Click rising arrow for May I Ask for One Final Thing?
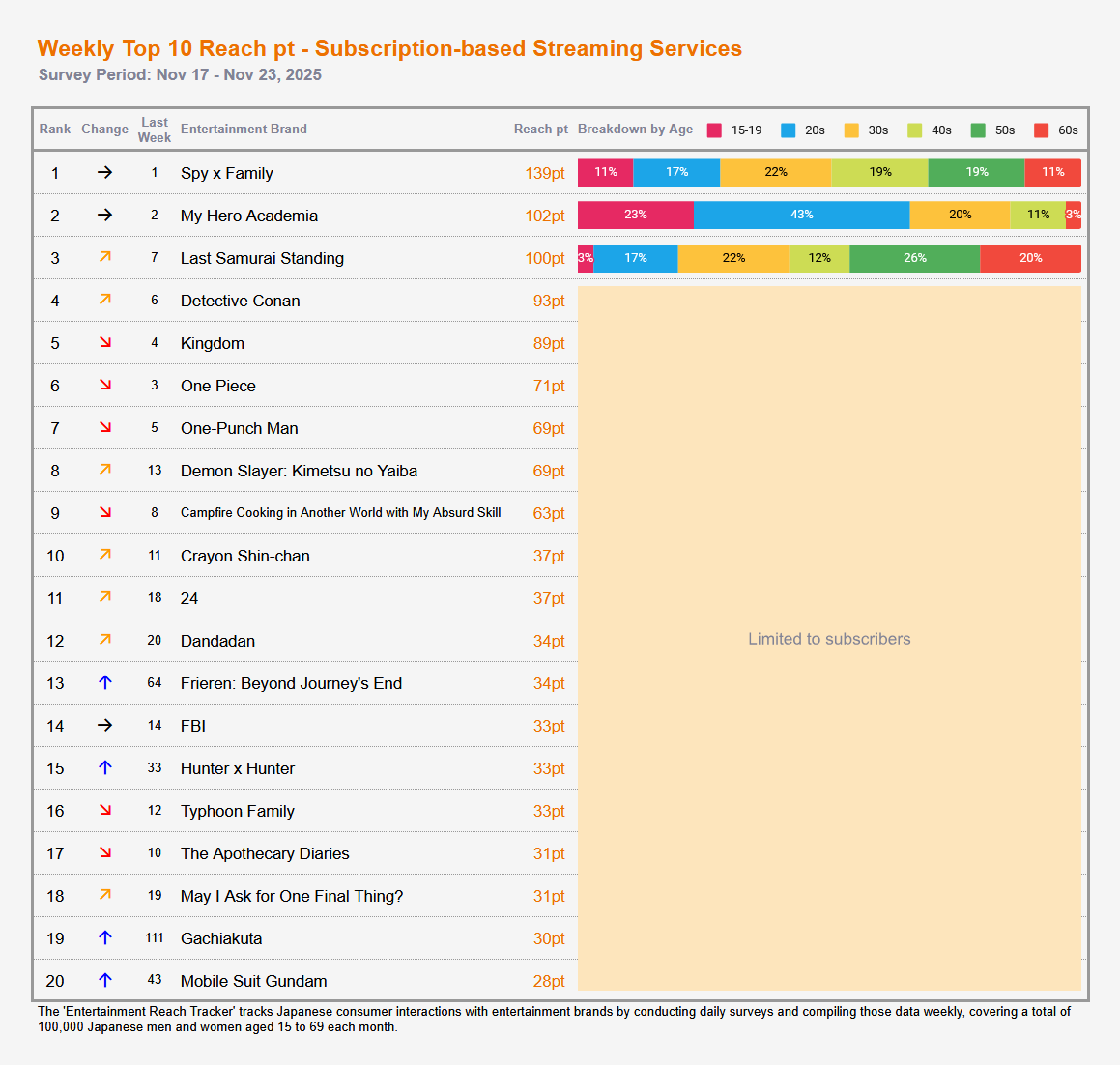This screenshot has height=1065, width=1120. [105, 894]
